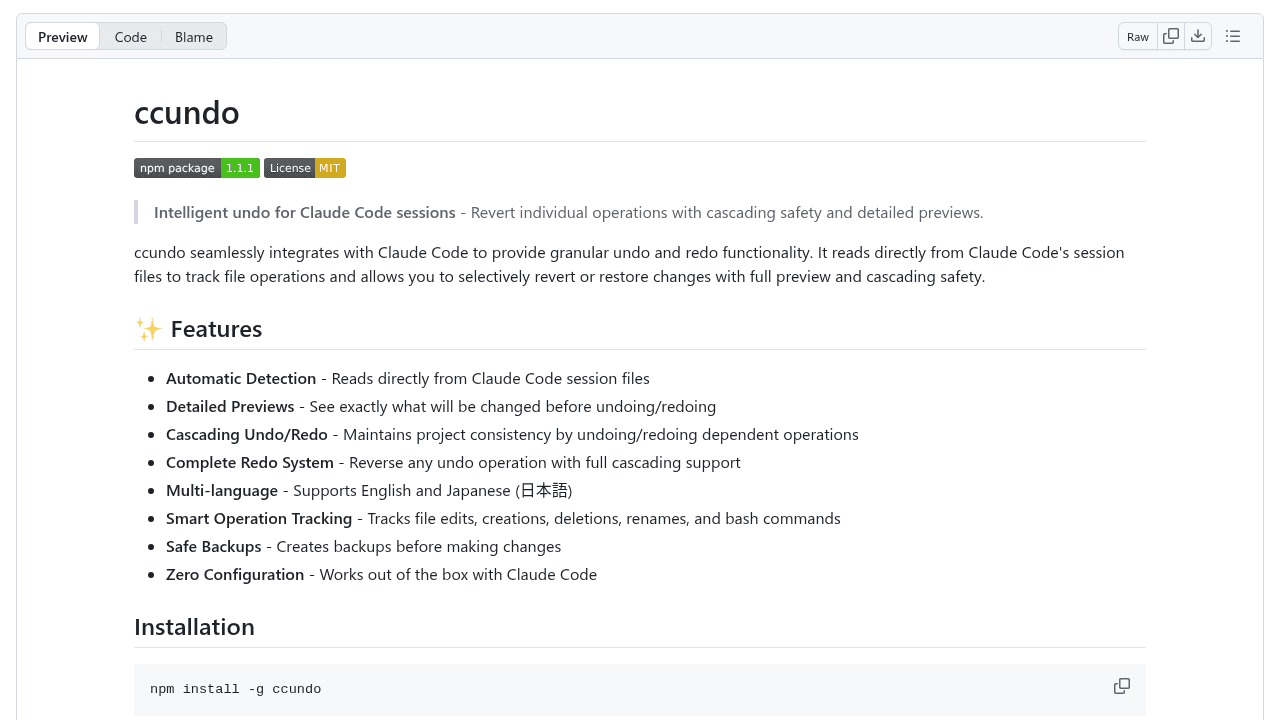The width and height of the screenshot is (1280, 720).
Task: Click the yellow MIT section of the license badge
Action: (x=330, y=168)
